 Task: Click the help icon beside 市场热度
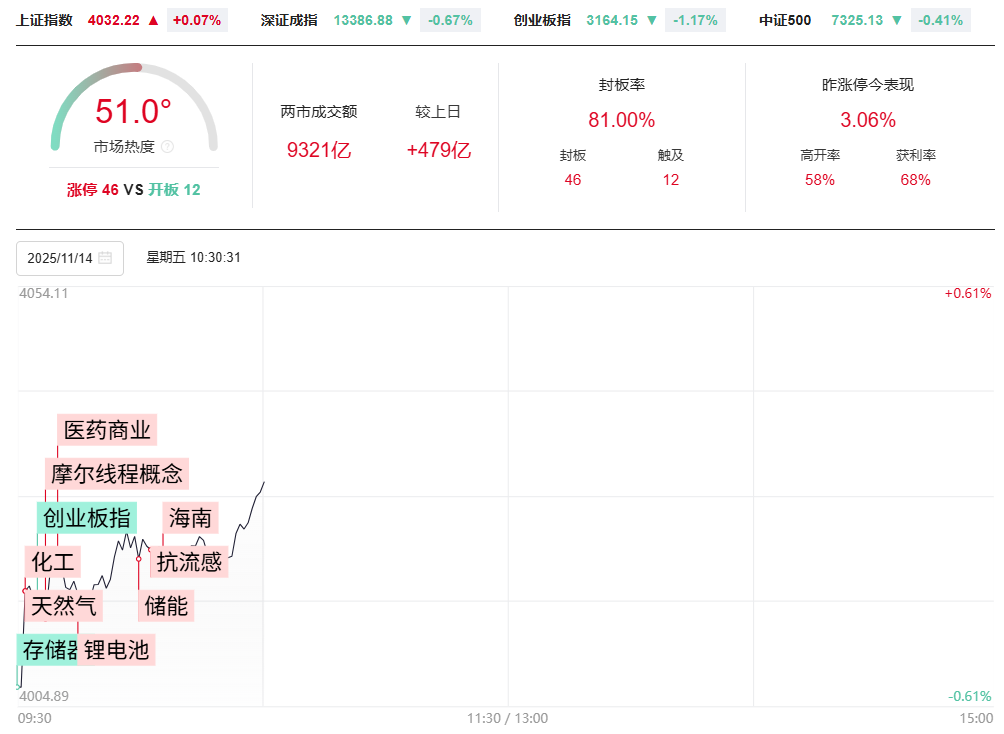(167, 147)
